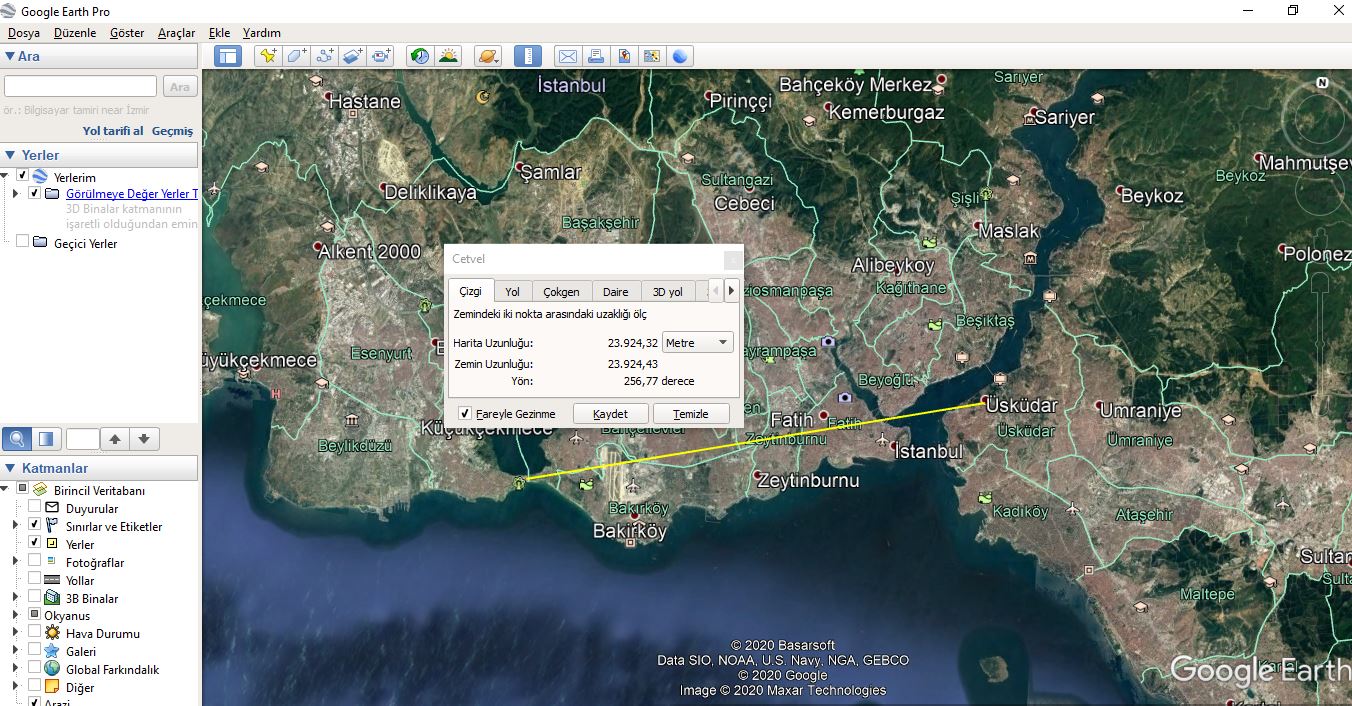Click the add polygon toolbar icon
Viewport: 1352px width, 706px height.
(296, 56)
